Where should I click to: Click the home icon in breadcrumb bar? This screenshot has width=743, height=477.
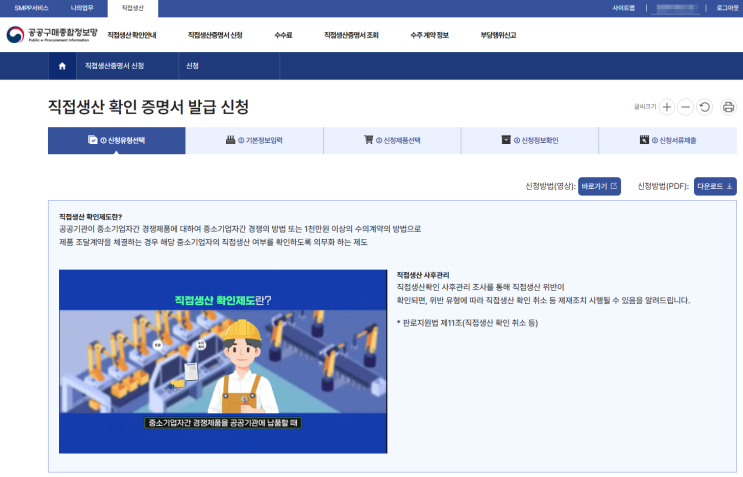[x=62, y=66]
